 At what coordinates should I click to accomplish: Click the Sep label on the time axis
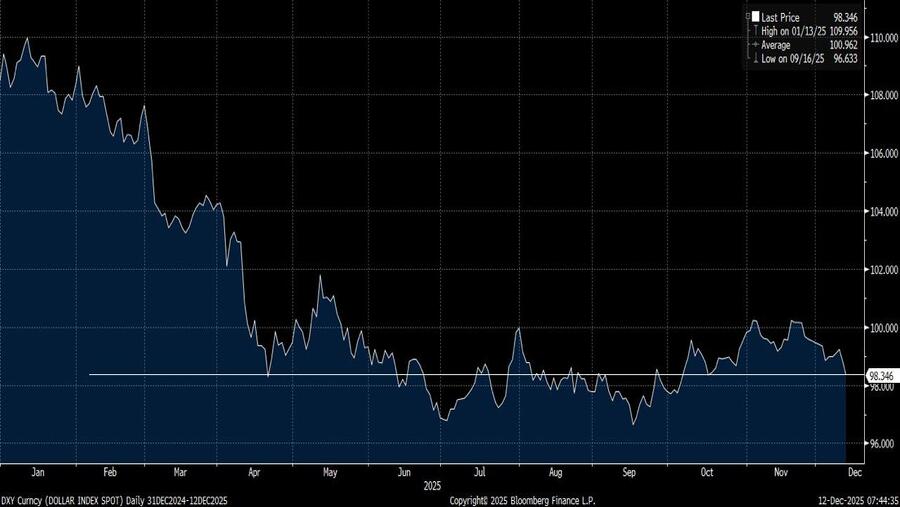pos(630,470)
